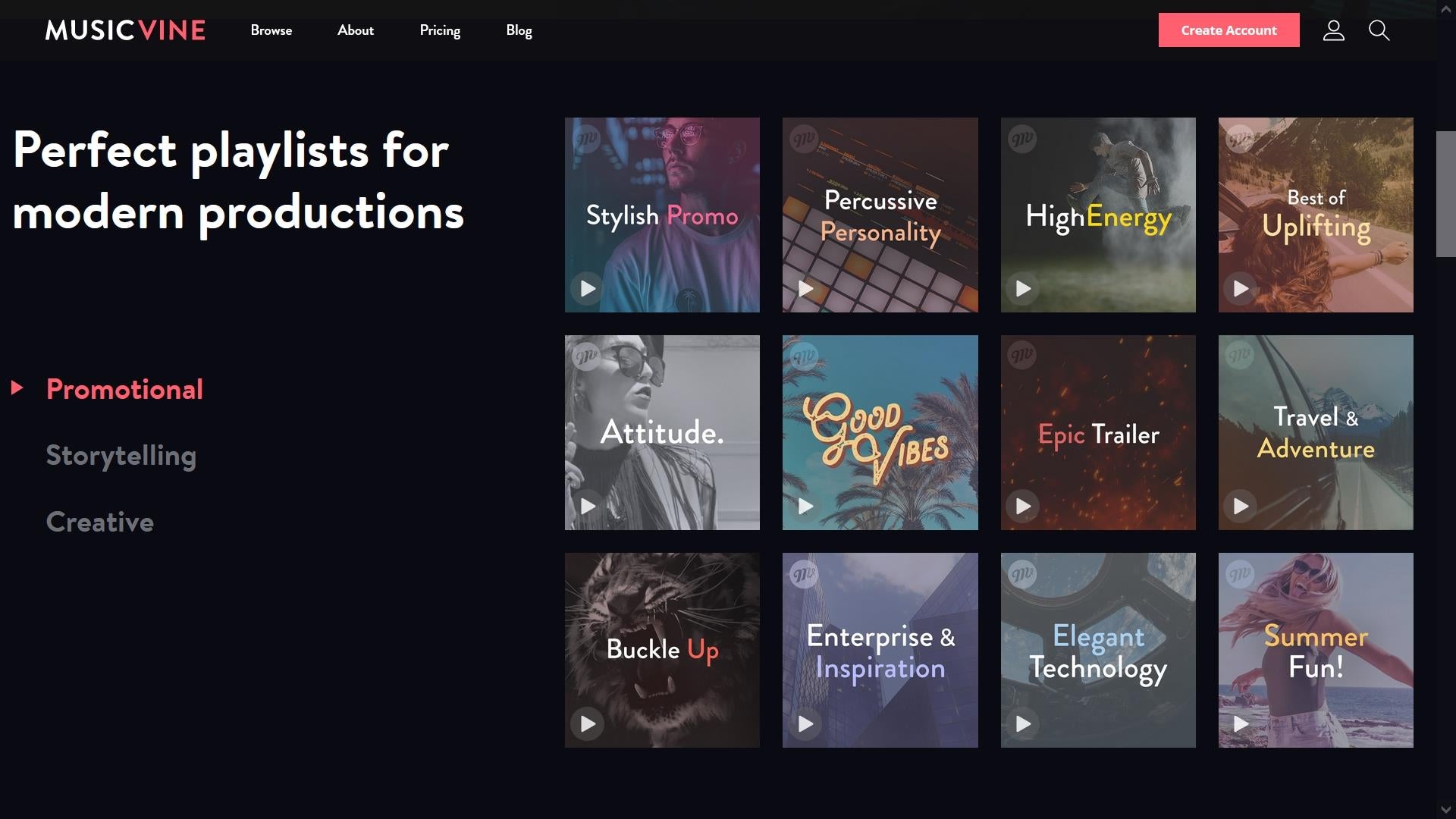This screenshot has width=1456, height=819.
Task: Play the Percussive Personality playlist
Action: click(x=805, y=288)
